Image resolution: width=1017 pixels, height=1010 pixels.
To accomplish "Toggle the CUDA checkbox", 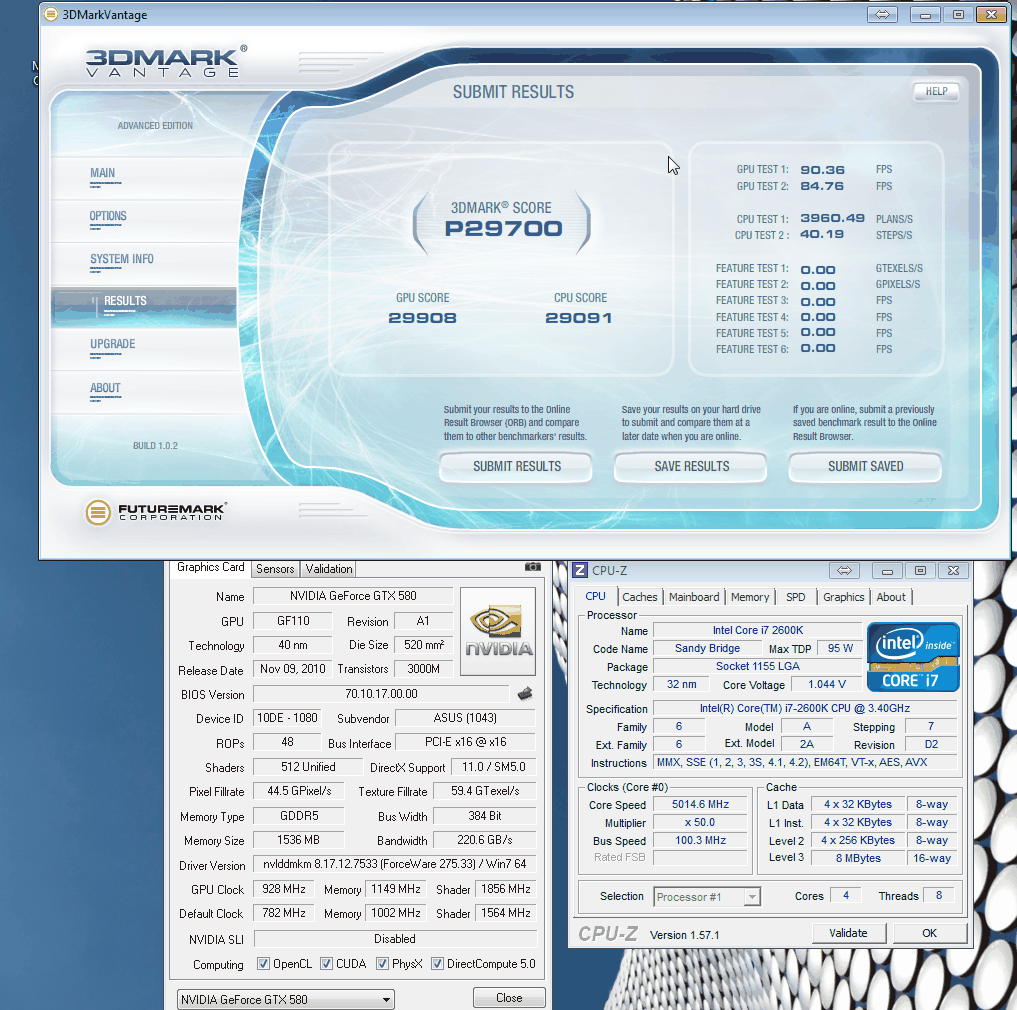I will tap(326, 963).
